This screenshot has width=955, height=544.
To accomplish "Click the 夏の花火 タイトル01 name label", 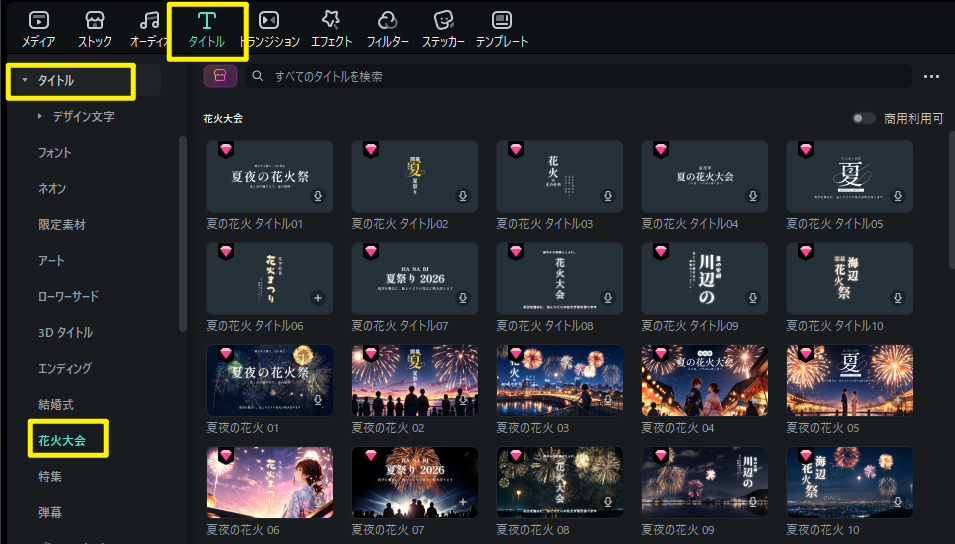I will coord(255,224).
